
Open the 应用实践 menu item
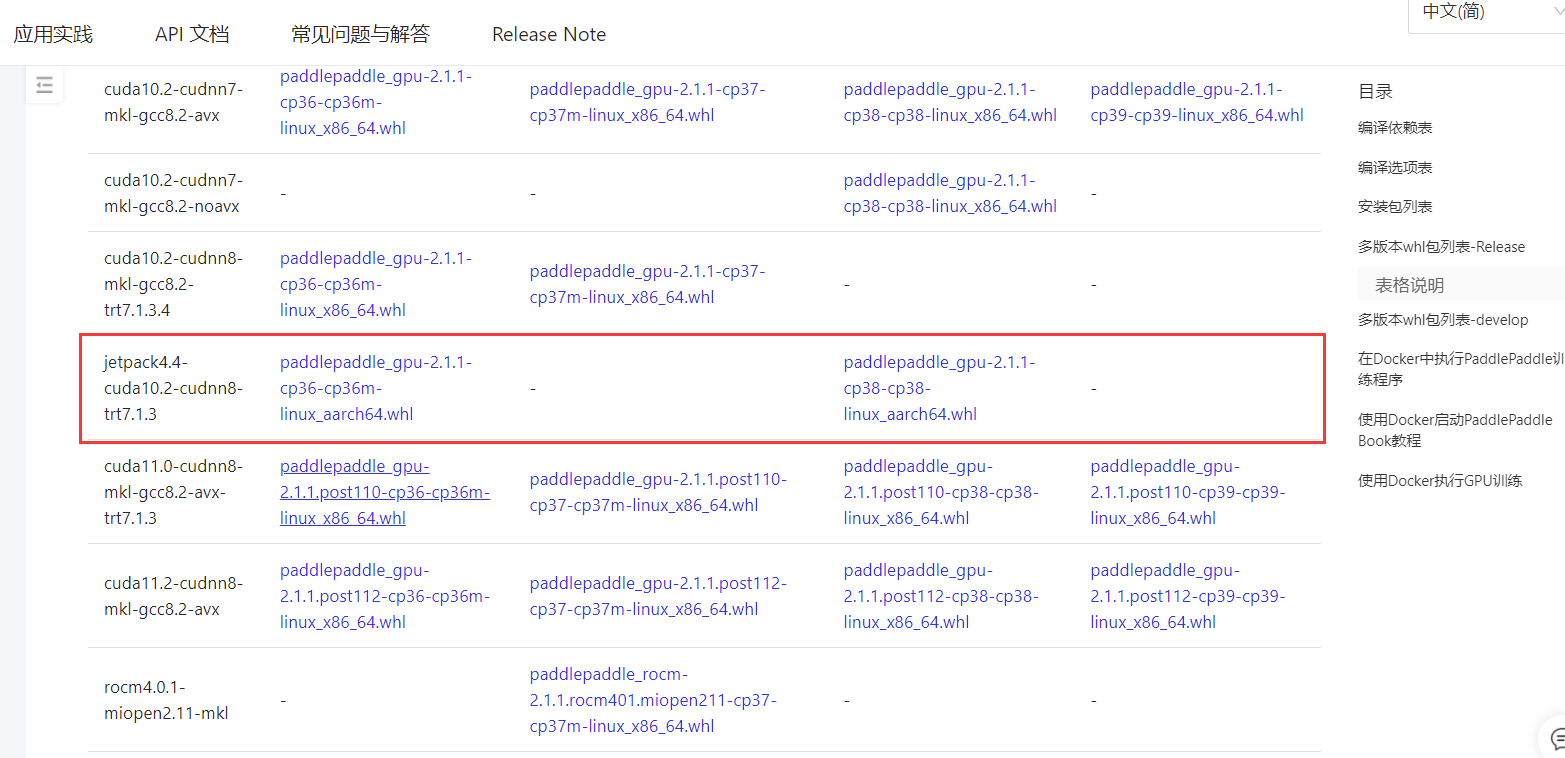point(53,33)
